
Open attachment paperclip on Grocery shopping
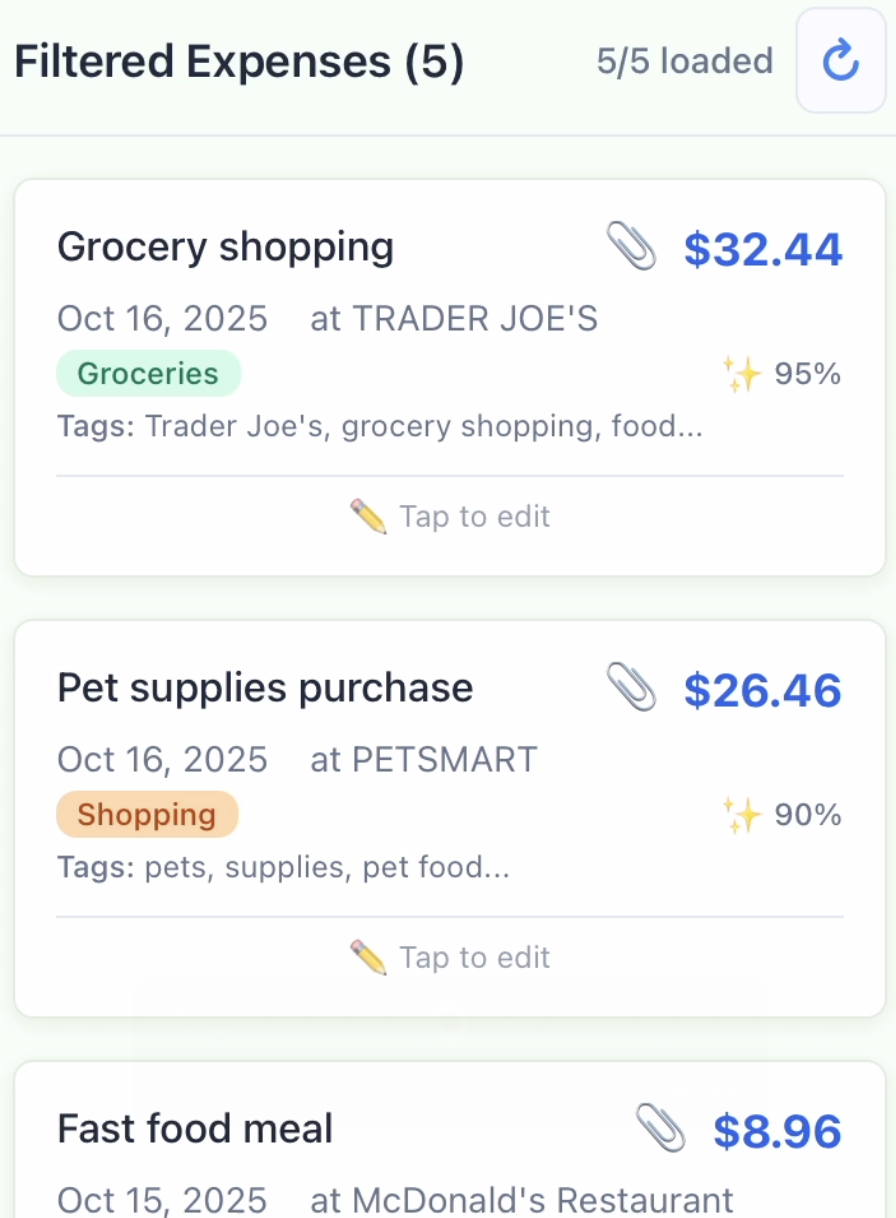pyautogui.click(x=632, y=247)
